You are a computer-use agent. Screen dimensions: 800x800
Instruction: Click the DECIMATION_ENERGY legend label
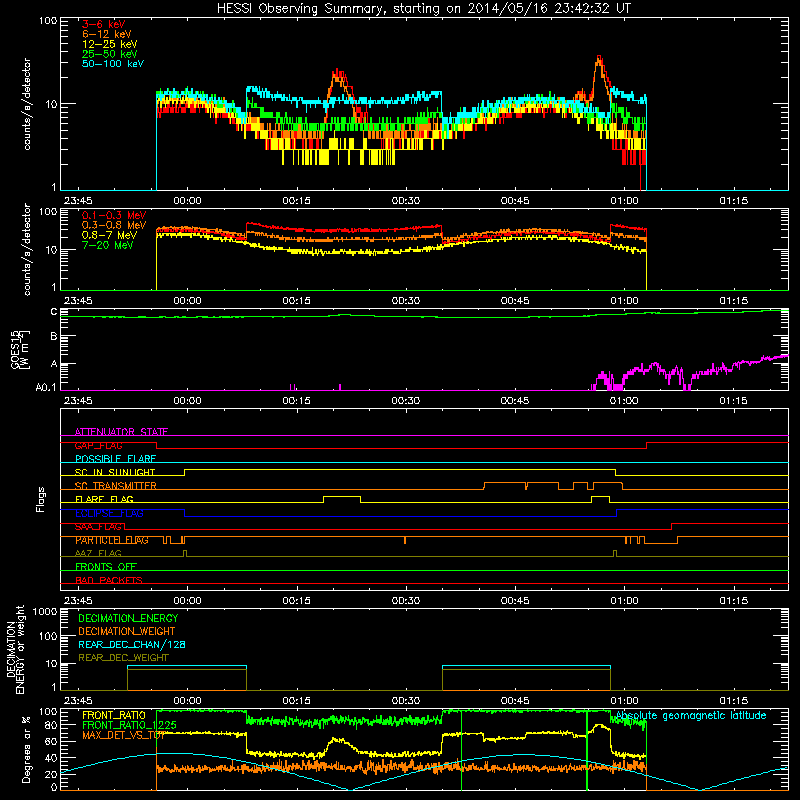[128, 618]
